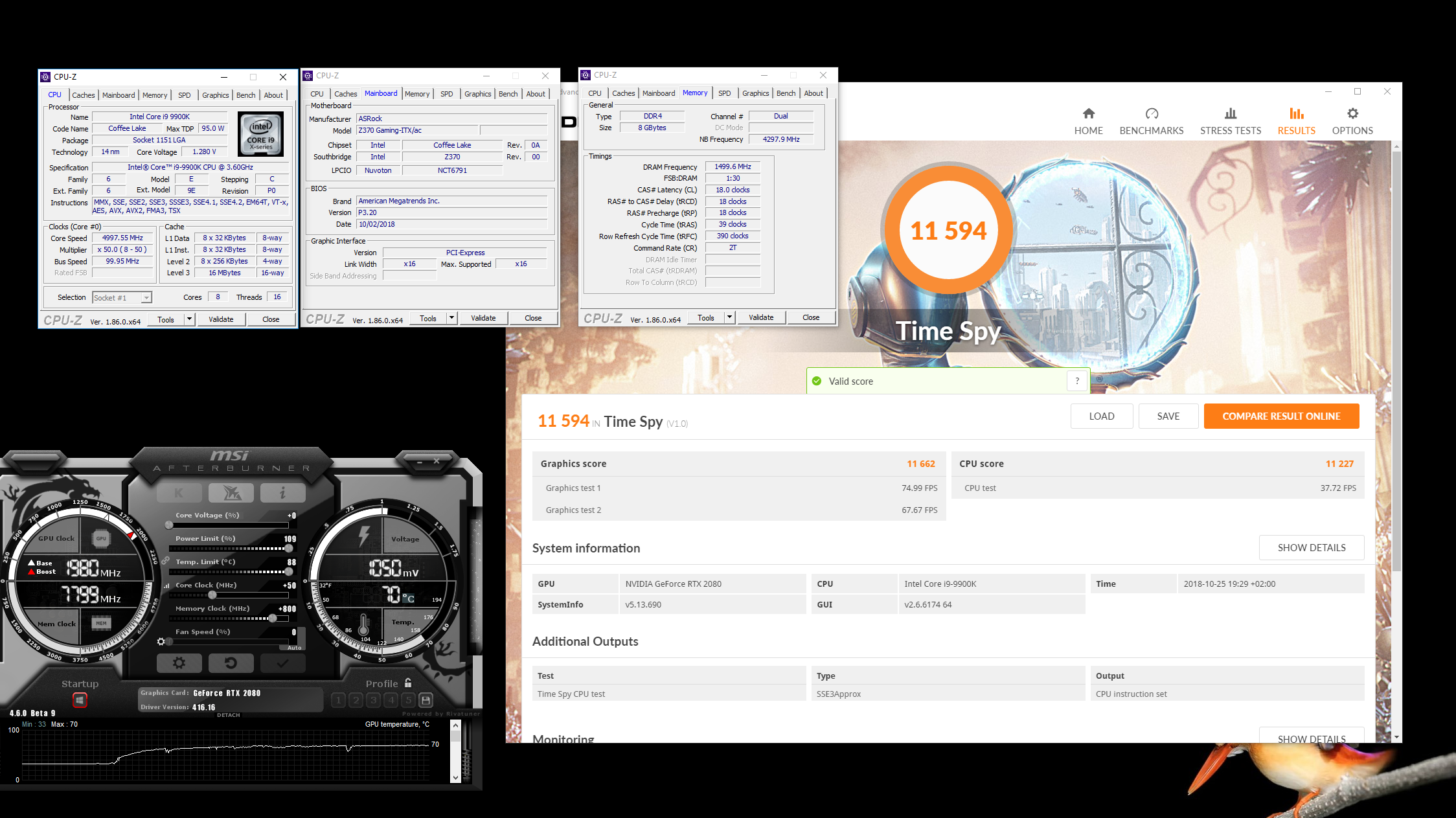Viewport: 1456px width, 818px height.
Task: Save current Afterburner profile with floppy icon
Action: coord(426,700)
